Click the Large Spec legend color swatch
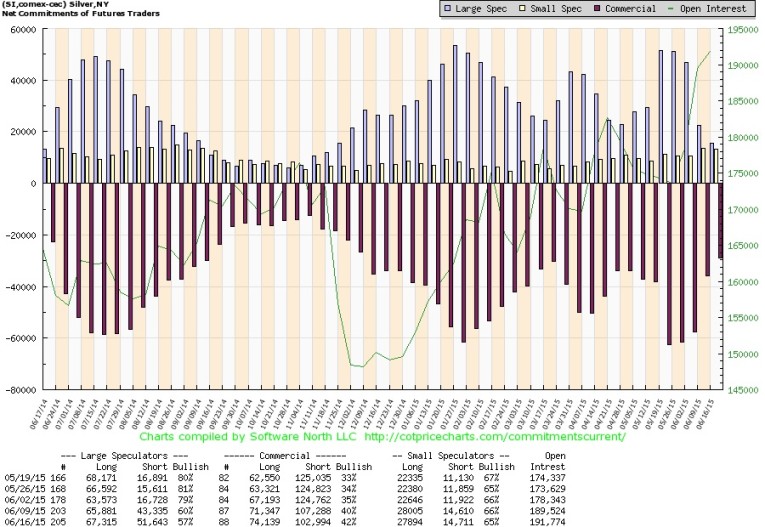The width and height of the screenshot is (765, 527). tap(445, 8)
